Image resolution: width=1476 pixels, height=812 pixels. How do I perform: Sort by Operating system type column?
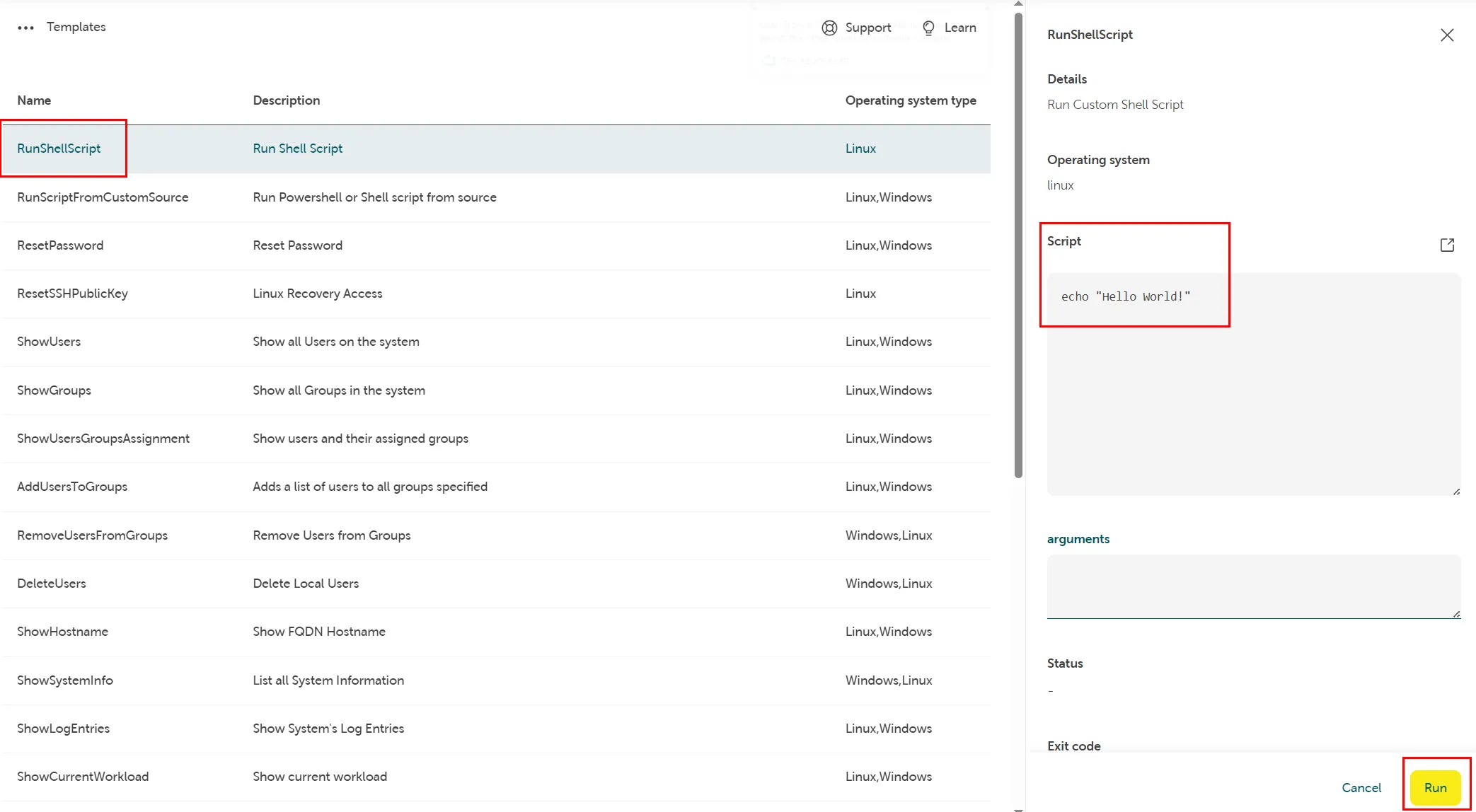(x=910, y=100)
